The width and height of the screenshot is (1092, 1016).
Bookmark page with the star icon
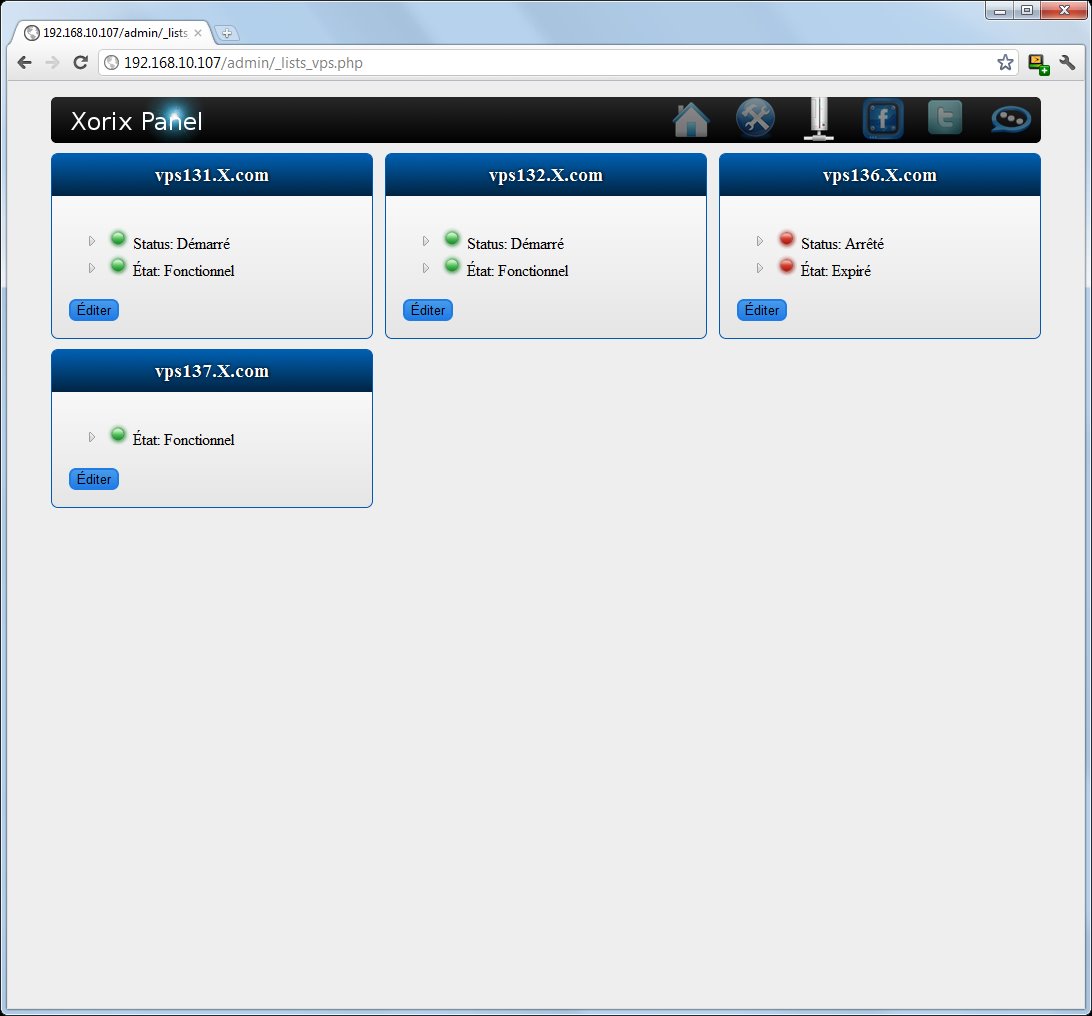point(1005,63)
